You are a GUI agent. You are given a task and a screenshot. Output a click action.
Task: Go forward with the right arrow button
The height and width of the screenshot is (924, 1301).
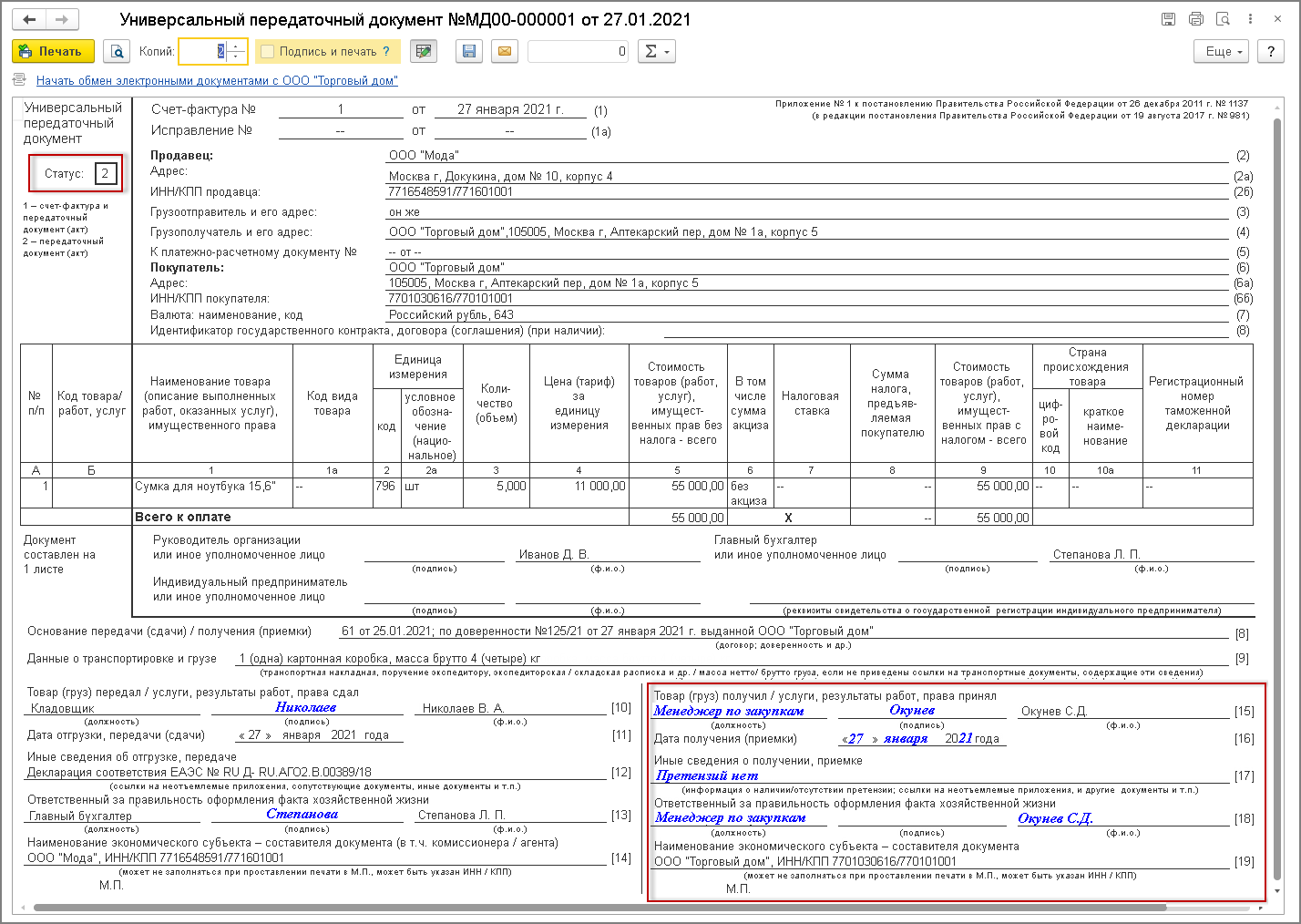pos(62,19)
